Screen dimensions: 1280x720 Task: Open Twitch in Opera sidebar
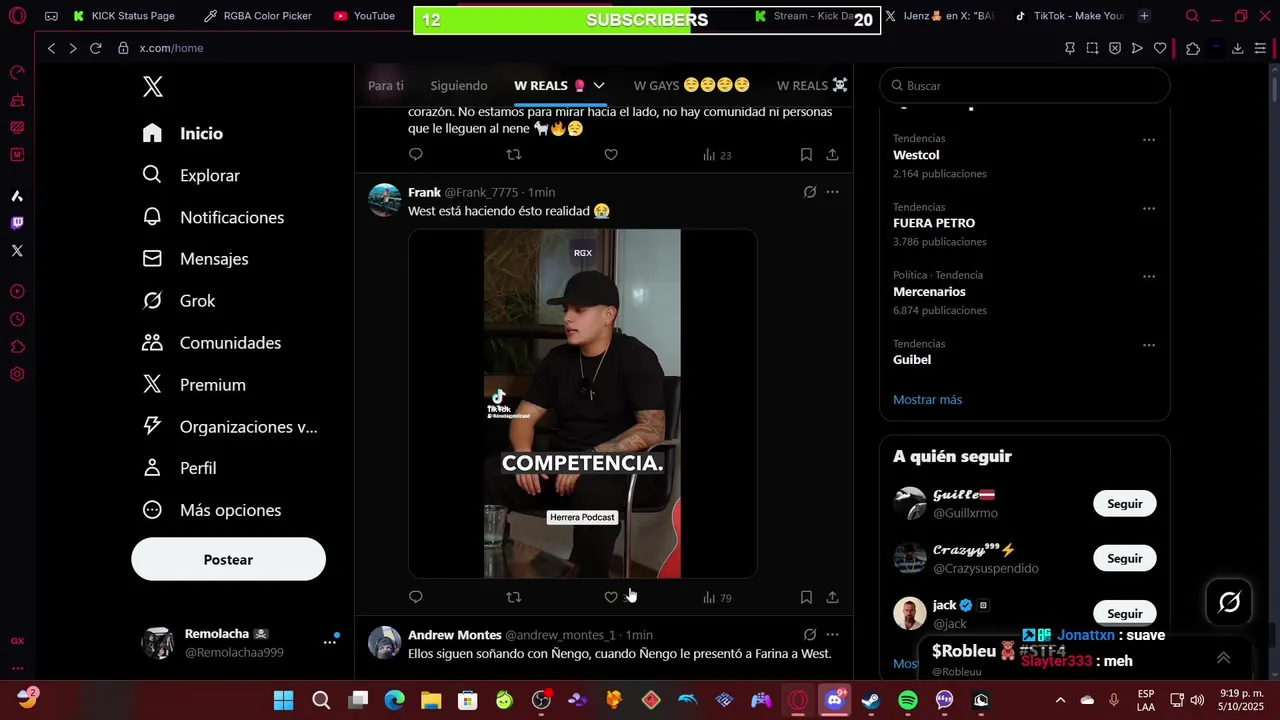[x=17, y=223]
